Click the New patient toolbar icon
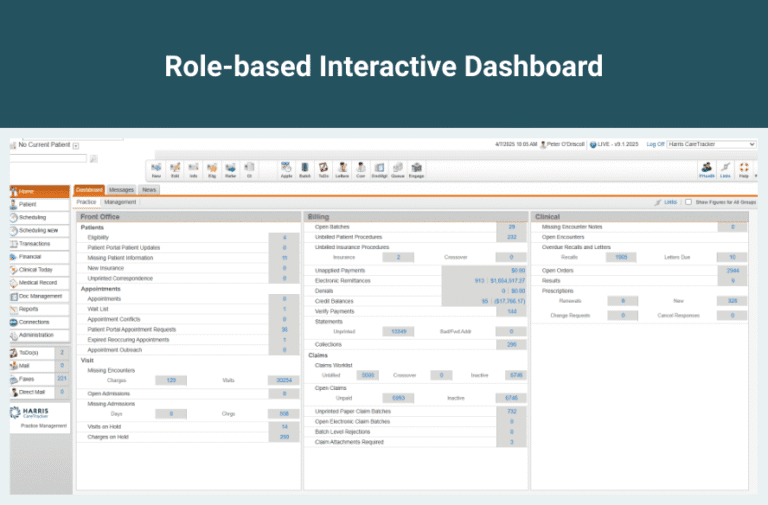 tap(156, 170)
